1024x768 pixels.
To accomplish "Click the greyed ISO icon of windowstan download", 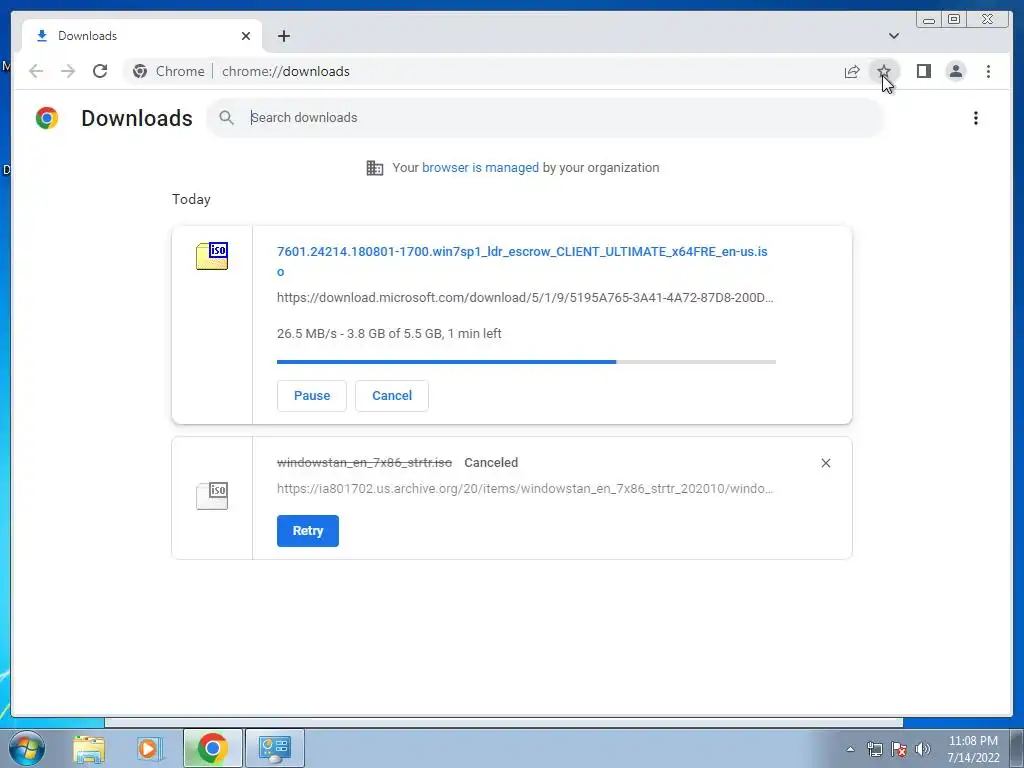I will (x=212, y=496).
